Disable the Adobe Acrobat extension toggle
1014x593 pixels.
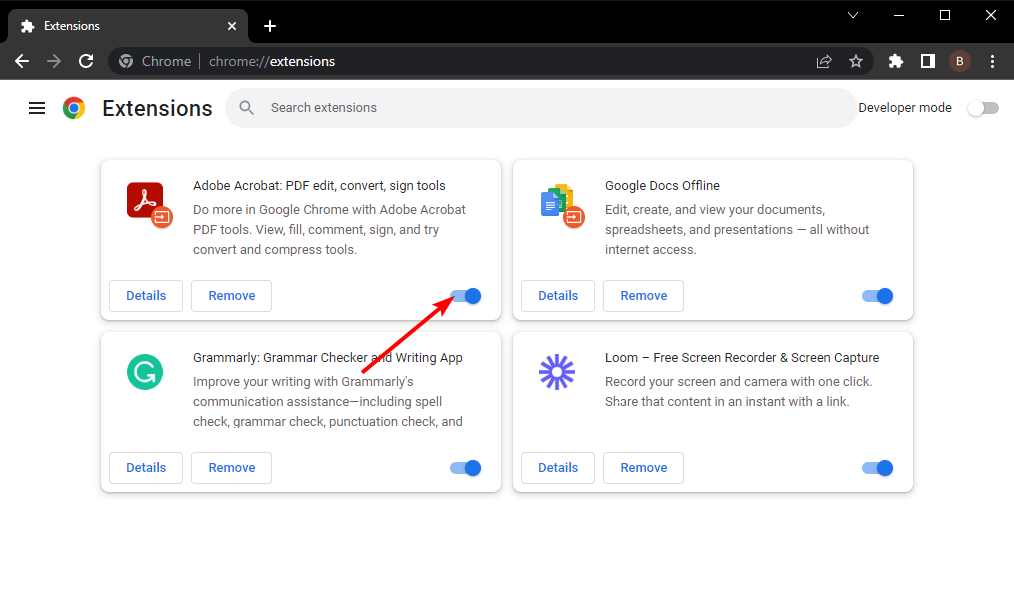tap(466, 296)
